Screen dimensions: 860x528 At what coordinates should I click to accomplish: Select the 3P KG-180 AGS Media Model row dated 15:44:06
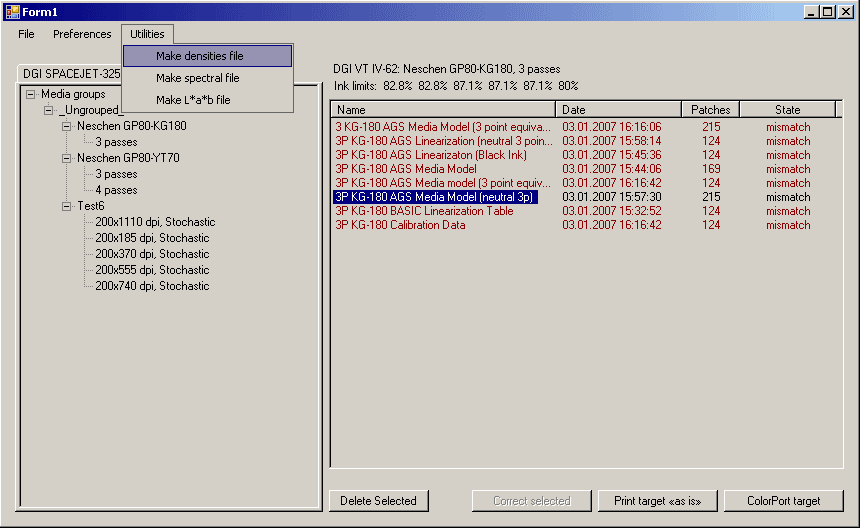tap(586, 169)
